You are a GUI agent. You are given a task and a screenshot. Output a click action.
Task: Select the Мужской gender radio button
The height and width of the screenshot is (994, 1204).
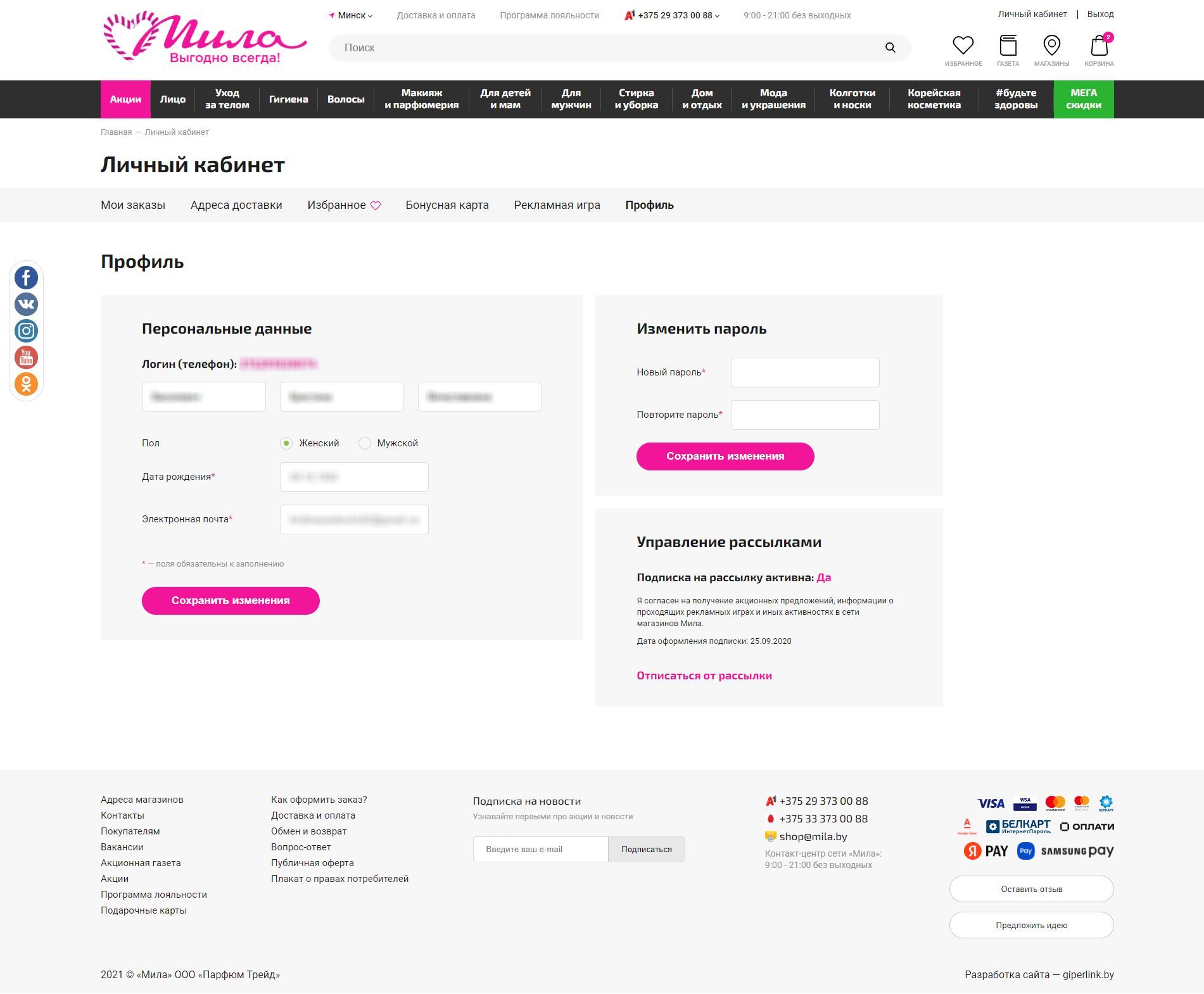[365, 443]
